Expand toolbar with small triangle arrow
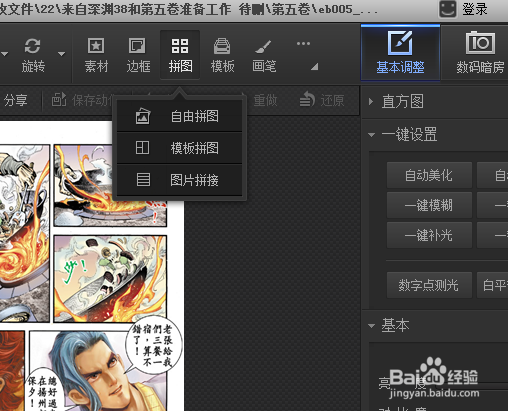 click(x=314, y=67)
